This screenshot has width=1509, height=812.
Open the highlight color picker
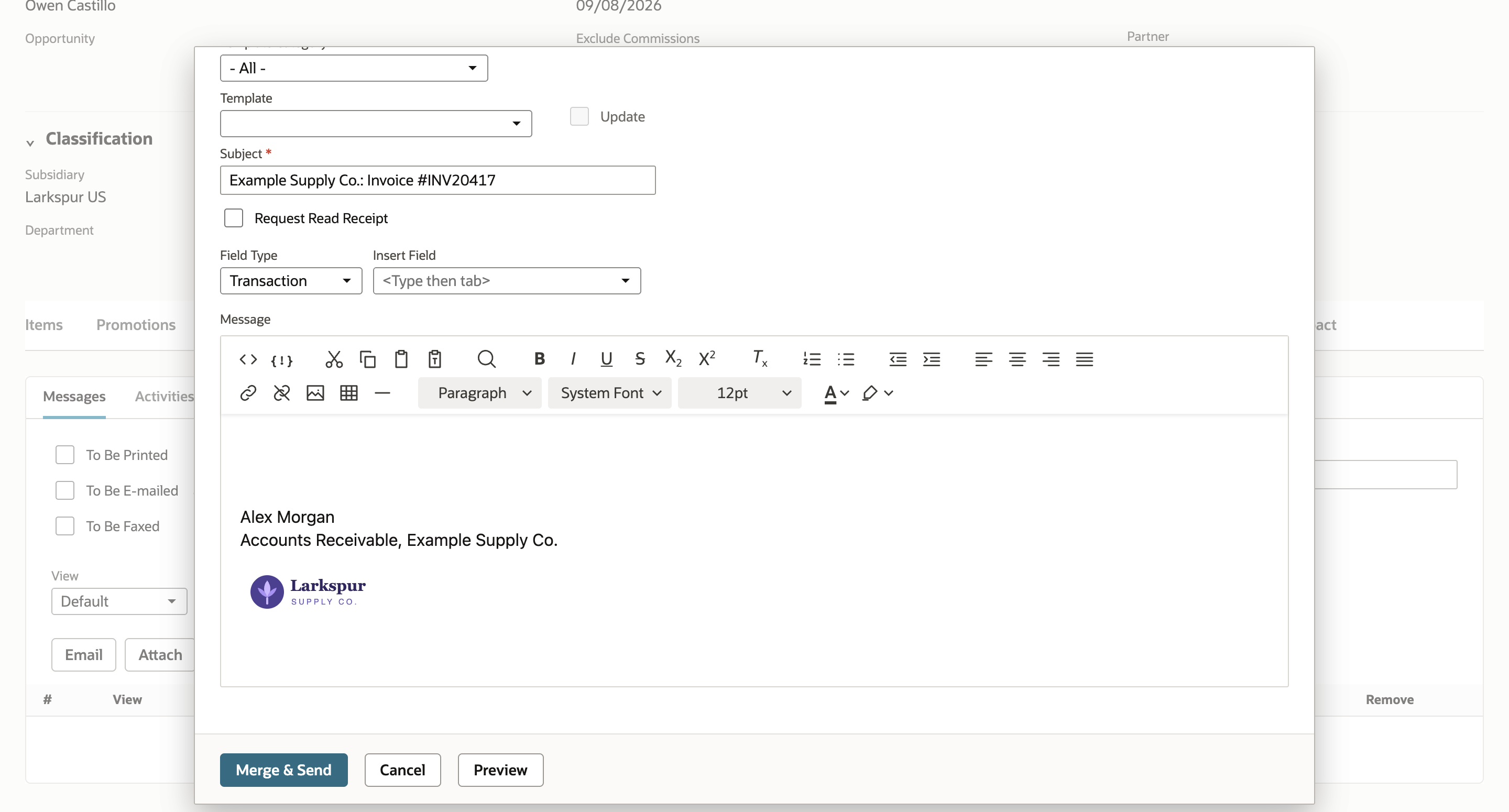click(877, 393)
